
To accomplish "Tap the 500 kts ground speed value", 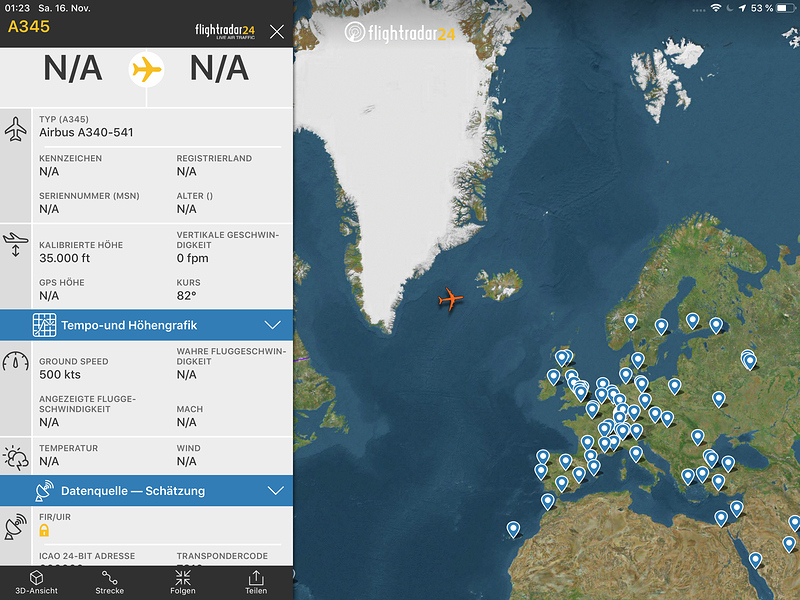I will pyautogui.click(x=60, y=374).
